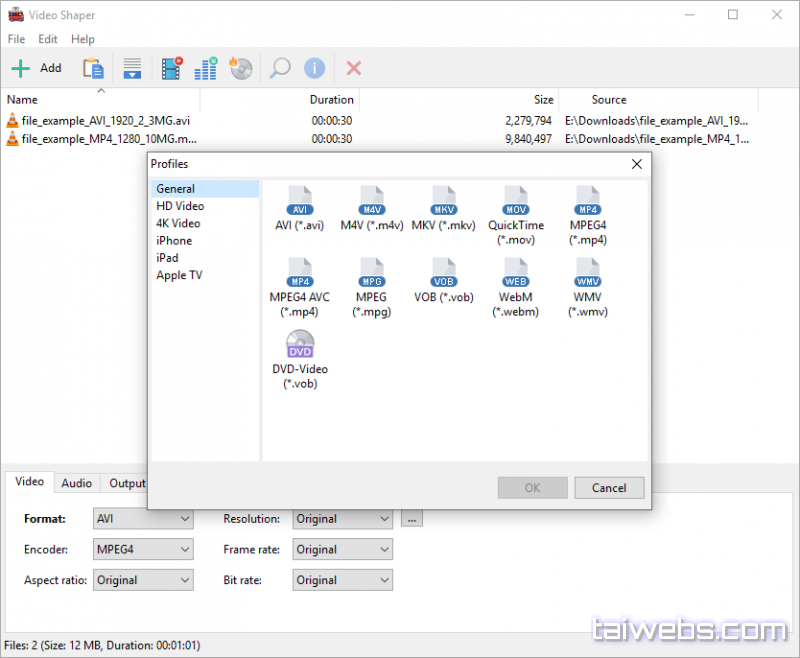Open the Edit menu
The height and width of the screenshot is (658, 800).
(x=47, y=39)
